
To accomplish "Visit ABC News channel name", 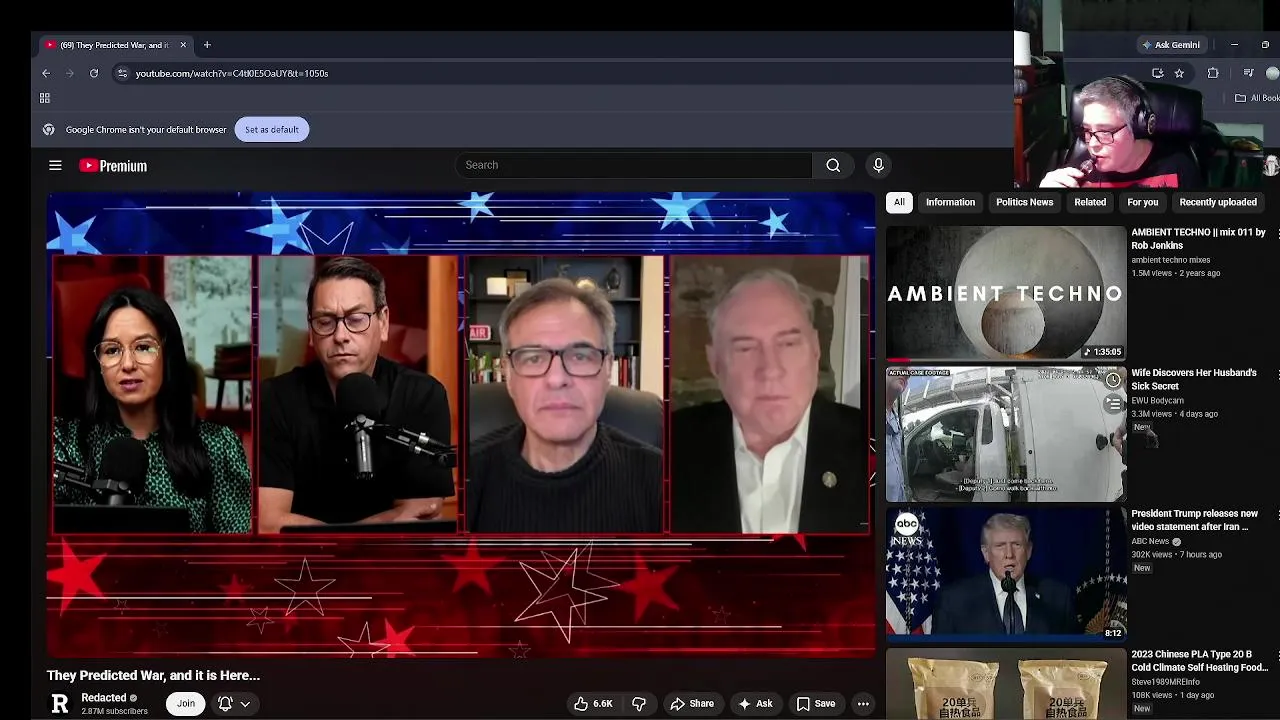I will pos(1150,541).
